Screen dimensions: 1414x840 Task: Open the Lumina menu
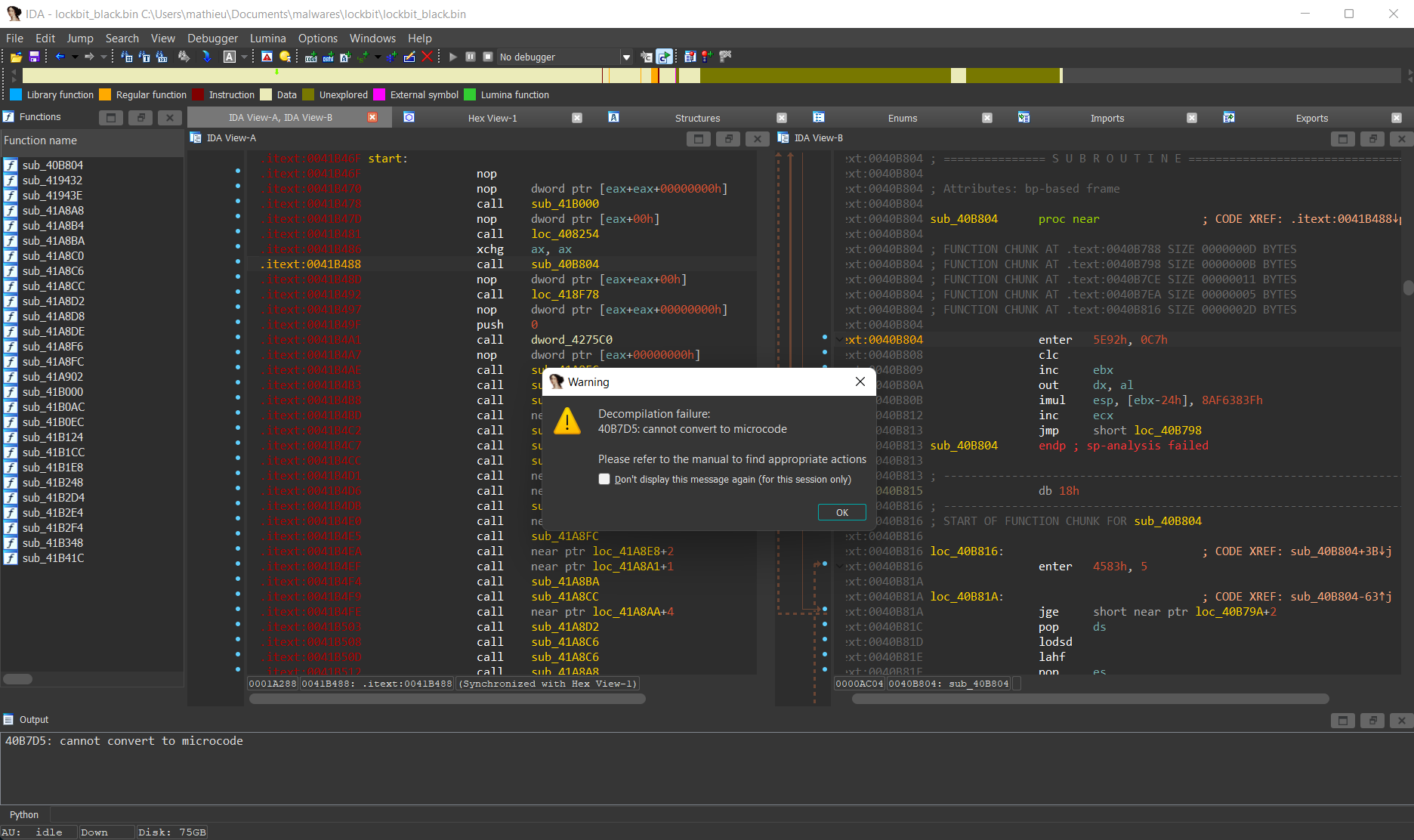tap(267, 39)
